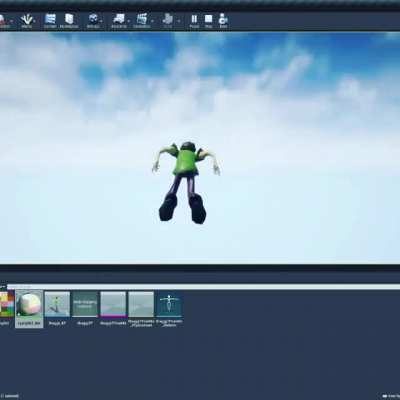The image size is (400, 400).
Task: Select the Shaggy skeleton asset thumbnail
Action: pyautogui.click(x=169, y=309)
